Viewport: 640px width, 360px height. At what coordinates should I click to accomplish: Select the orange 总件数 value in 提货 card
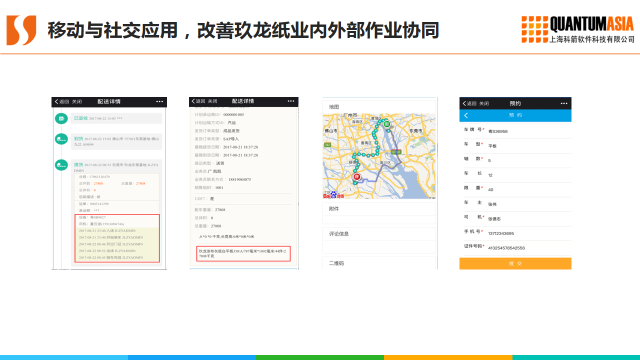pos(98,184)
